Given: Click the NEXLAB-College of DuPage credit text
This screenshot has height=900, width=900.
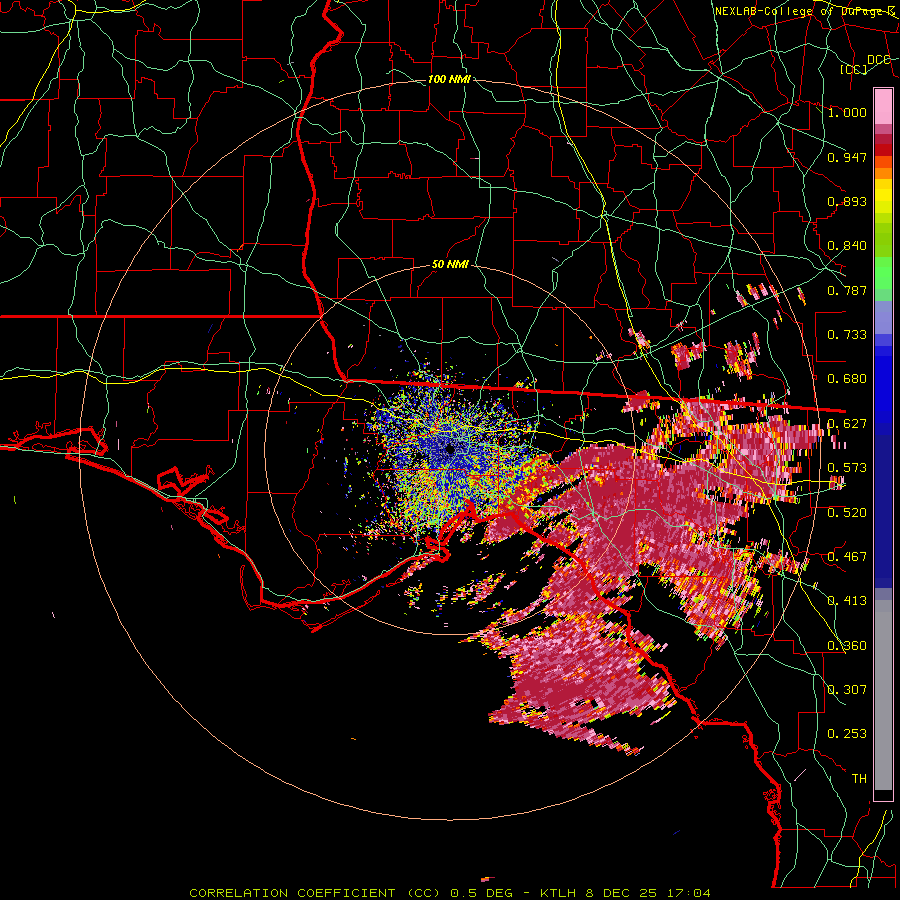Looking at the screenshot, I should 805,11.
